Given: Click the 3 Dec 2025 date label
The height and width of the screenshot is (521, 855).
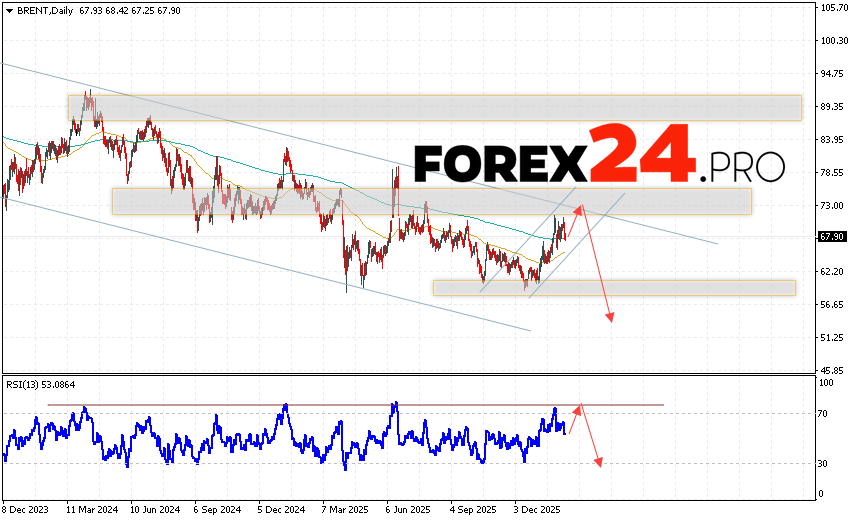Looking at the screenshot, I should [536, 508].
